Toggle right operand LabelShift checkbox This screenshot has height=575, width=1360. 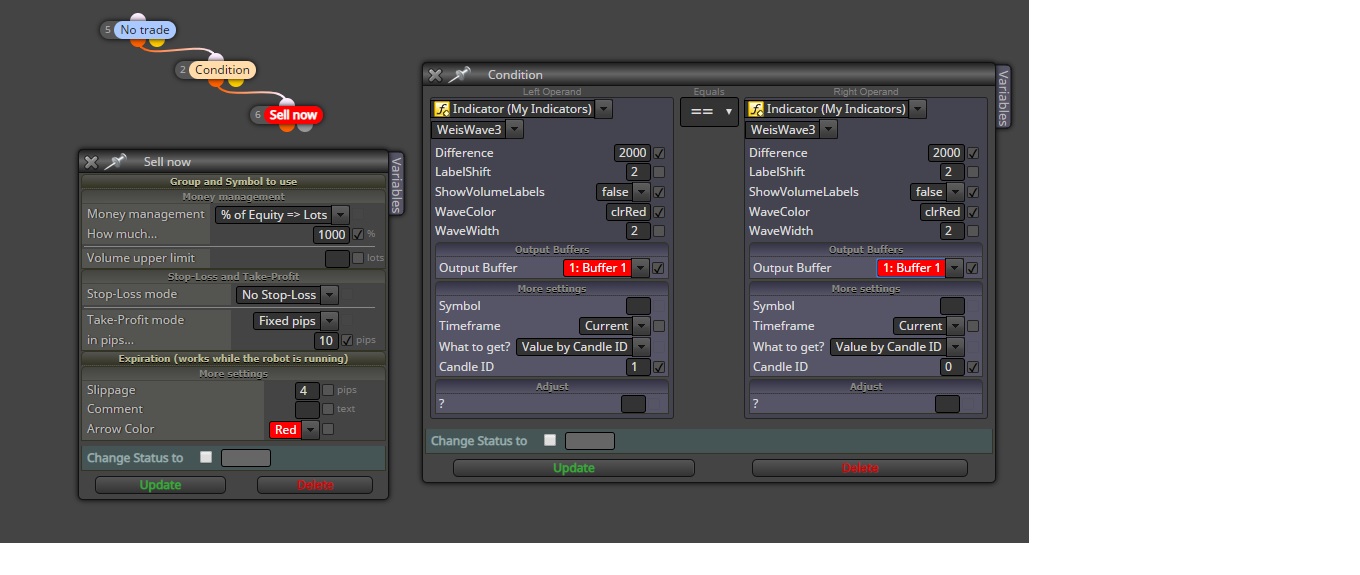point(973,172)
